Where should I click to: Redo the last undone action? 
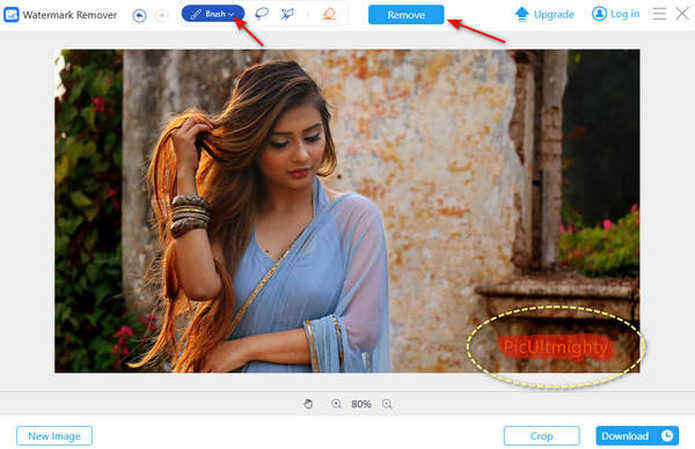click(x=162, y=16)
